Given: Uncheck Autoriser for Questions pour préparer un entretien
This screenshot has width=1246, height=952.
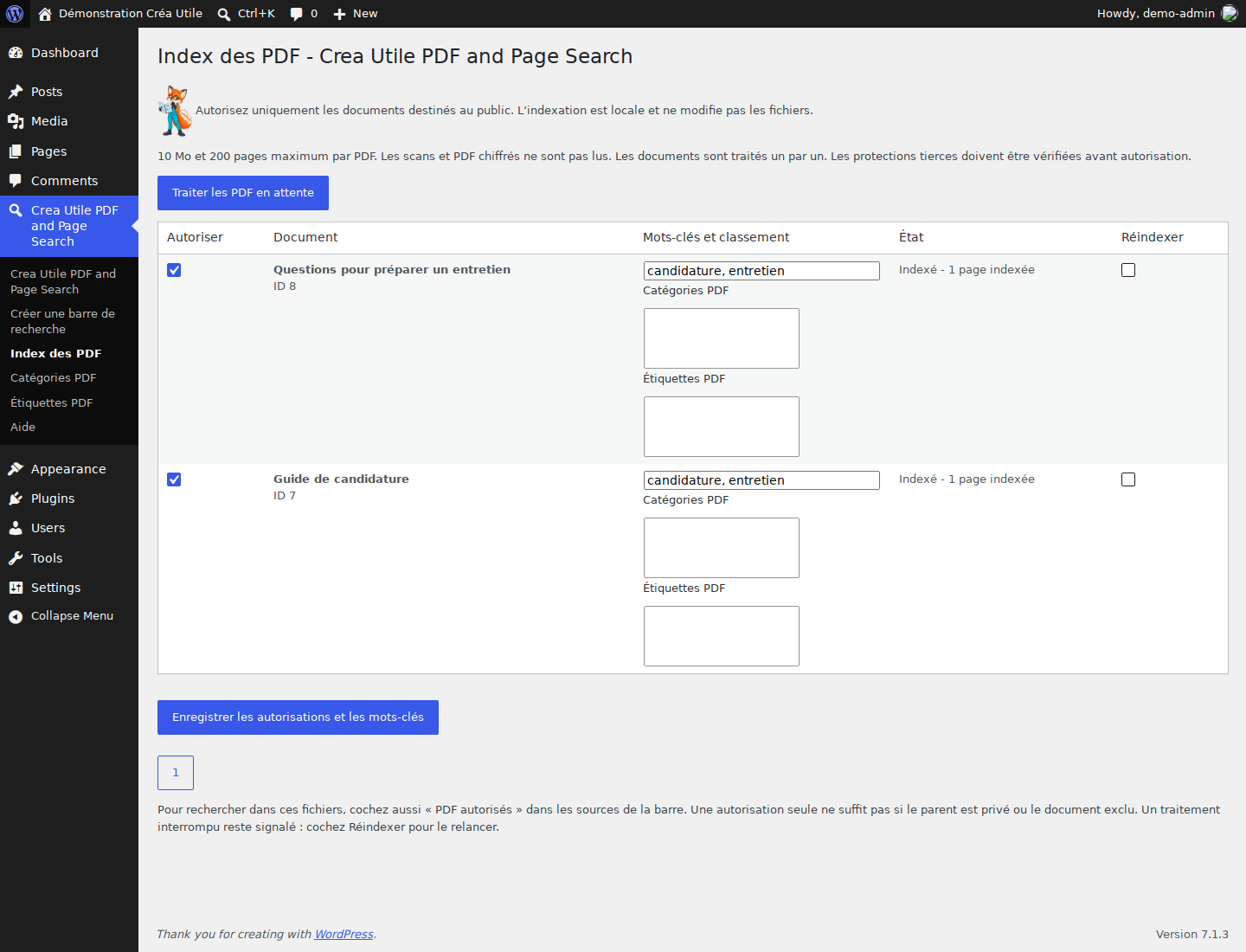Looking at the screenshot, I should (x=174, y=270).
